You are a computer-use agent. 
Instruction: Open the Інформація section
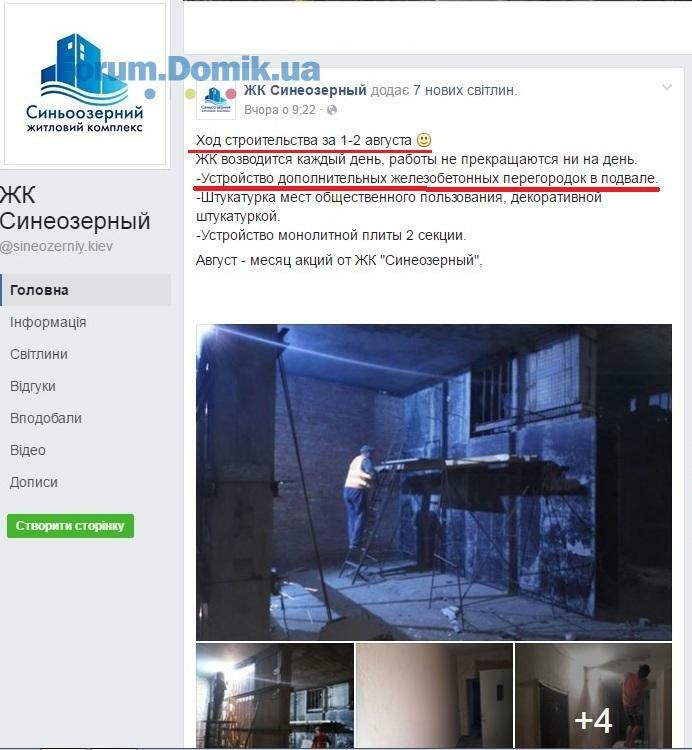coord(48,322)
